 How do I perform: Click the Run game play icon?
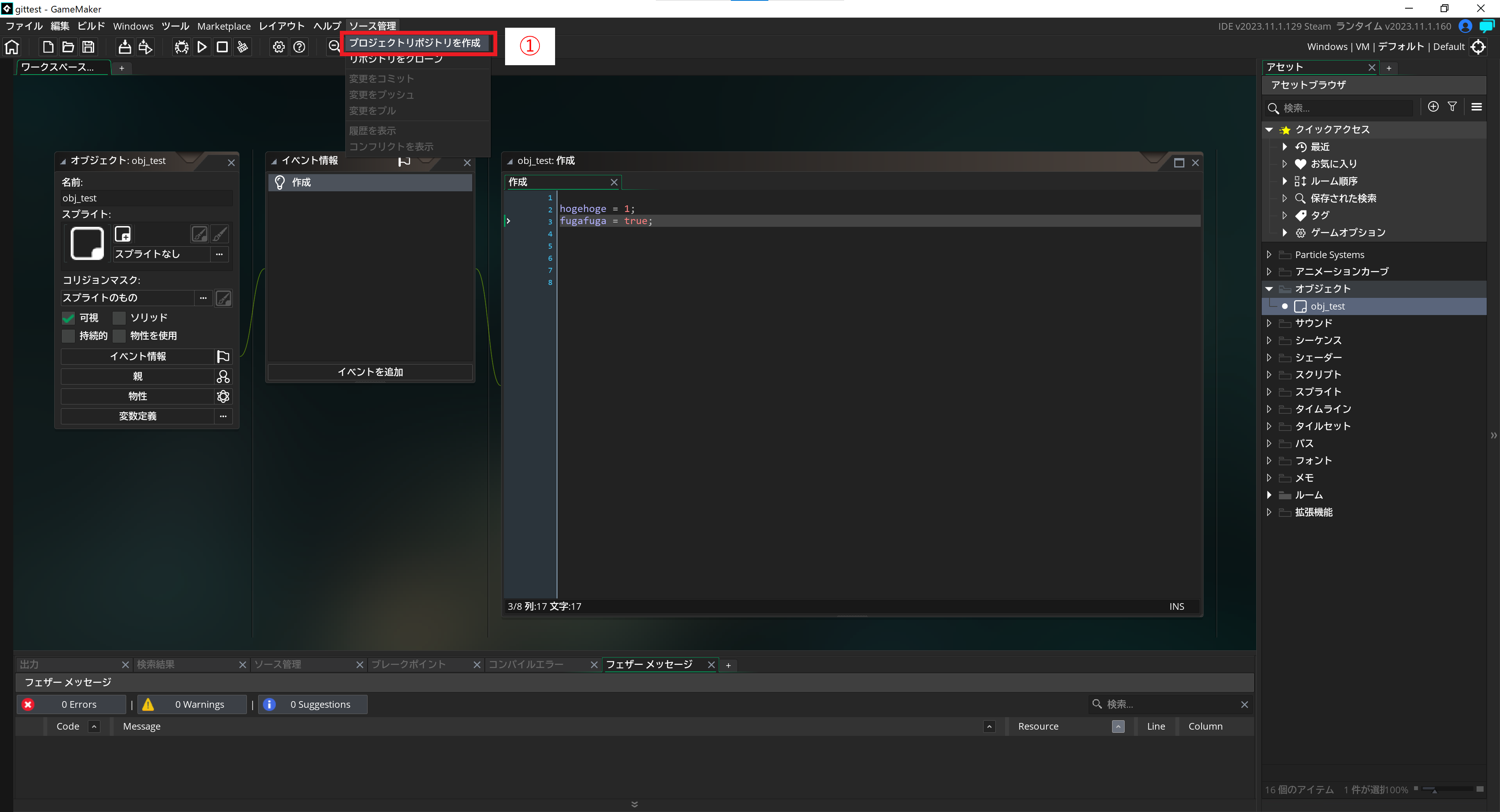[202, 47]
